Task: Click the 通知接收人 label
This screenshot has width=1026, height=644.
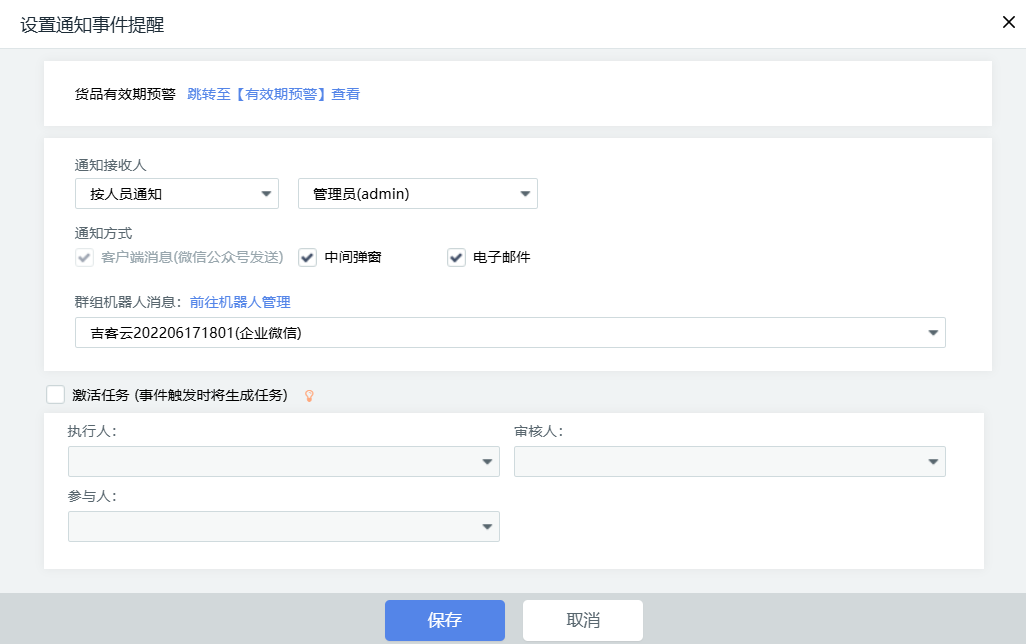Action: (111, 166)
